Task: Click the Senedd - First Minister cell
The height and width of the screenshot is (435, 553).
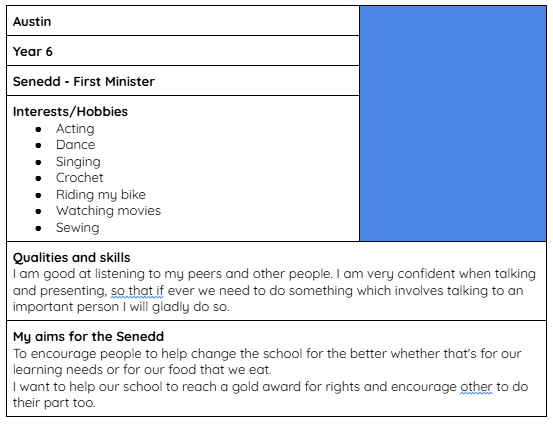Action: coord(183,81)
